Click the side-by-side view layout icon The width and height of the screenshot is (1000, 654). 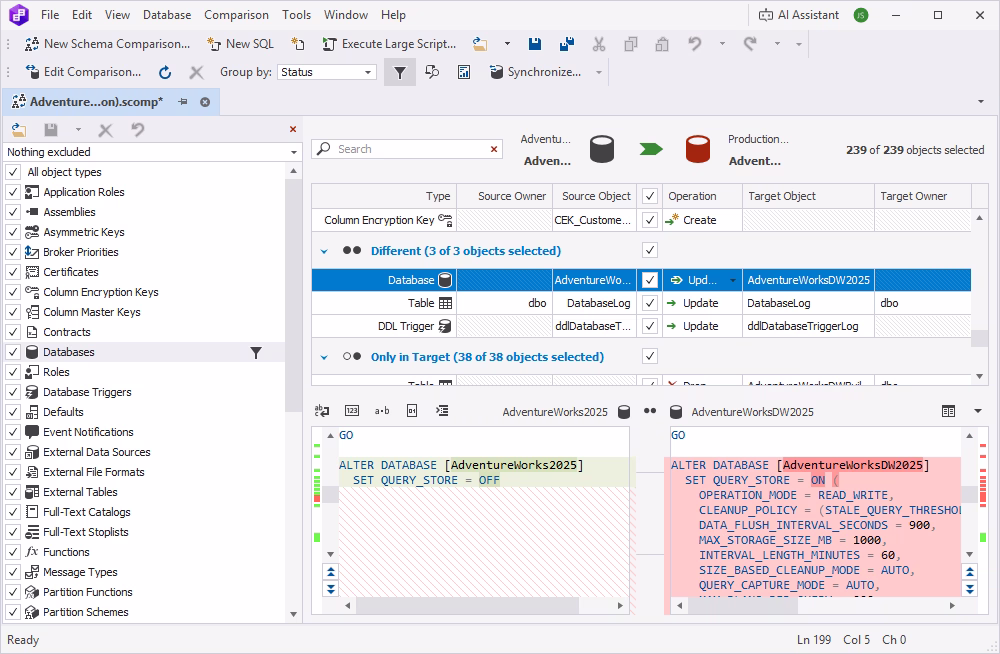pos(948,412)
